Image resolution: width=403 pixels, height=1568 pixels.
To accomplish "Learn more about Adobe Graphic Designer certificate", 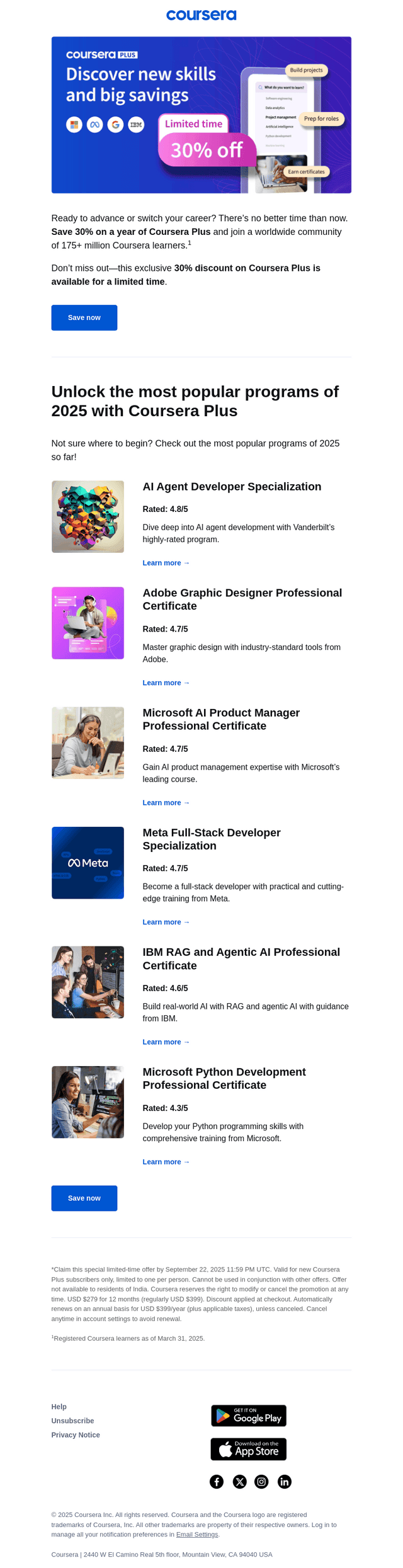I will (166, 683).
